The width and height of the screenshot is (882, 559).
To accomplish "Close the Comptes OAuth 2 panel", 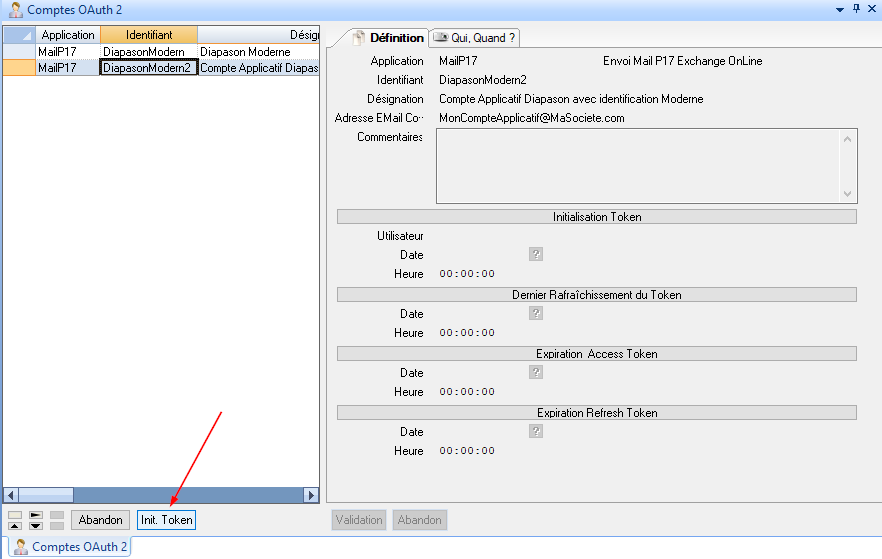I will click(872, 9).
